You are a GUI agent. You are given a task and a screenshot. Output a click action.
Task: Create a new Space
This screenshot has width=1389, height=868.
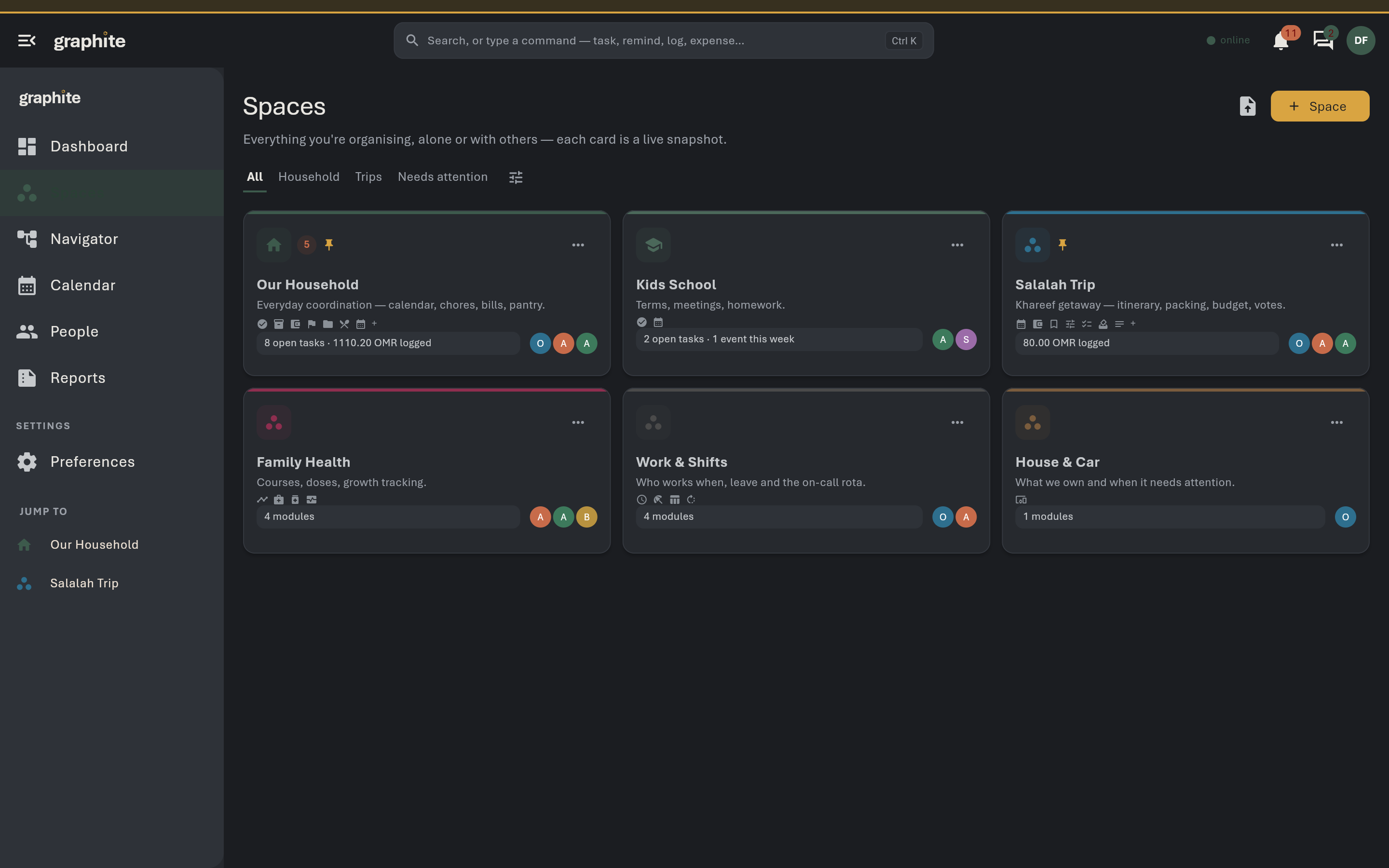pos(1320,106)
